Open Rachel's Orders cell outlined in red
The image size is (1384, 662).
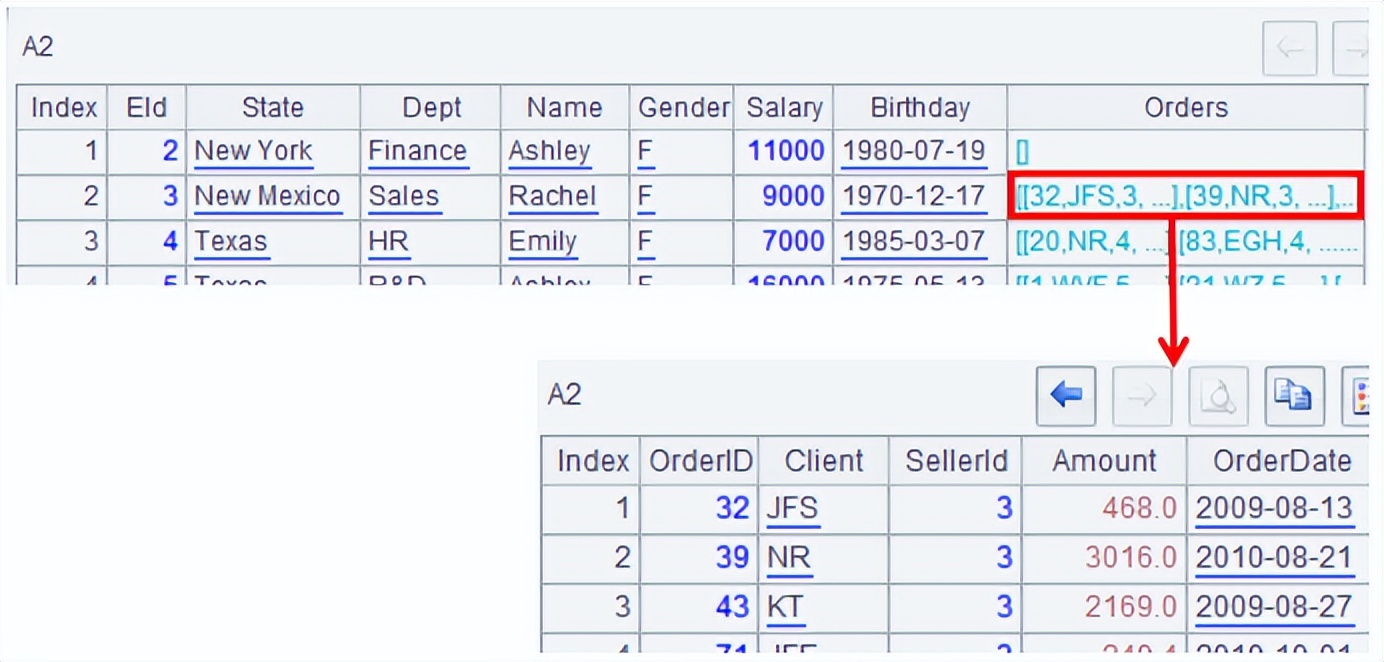click(1186, 196)
